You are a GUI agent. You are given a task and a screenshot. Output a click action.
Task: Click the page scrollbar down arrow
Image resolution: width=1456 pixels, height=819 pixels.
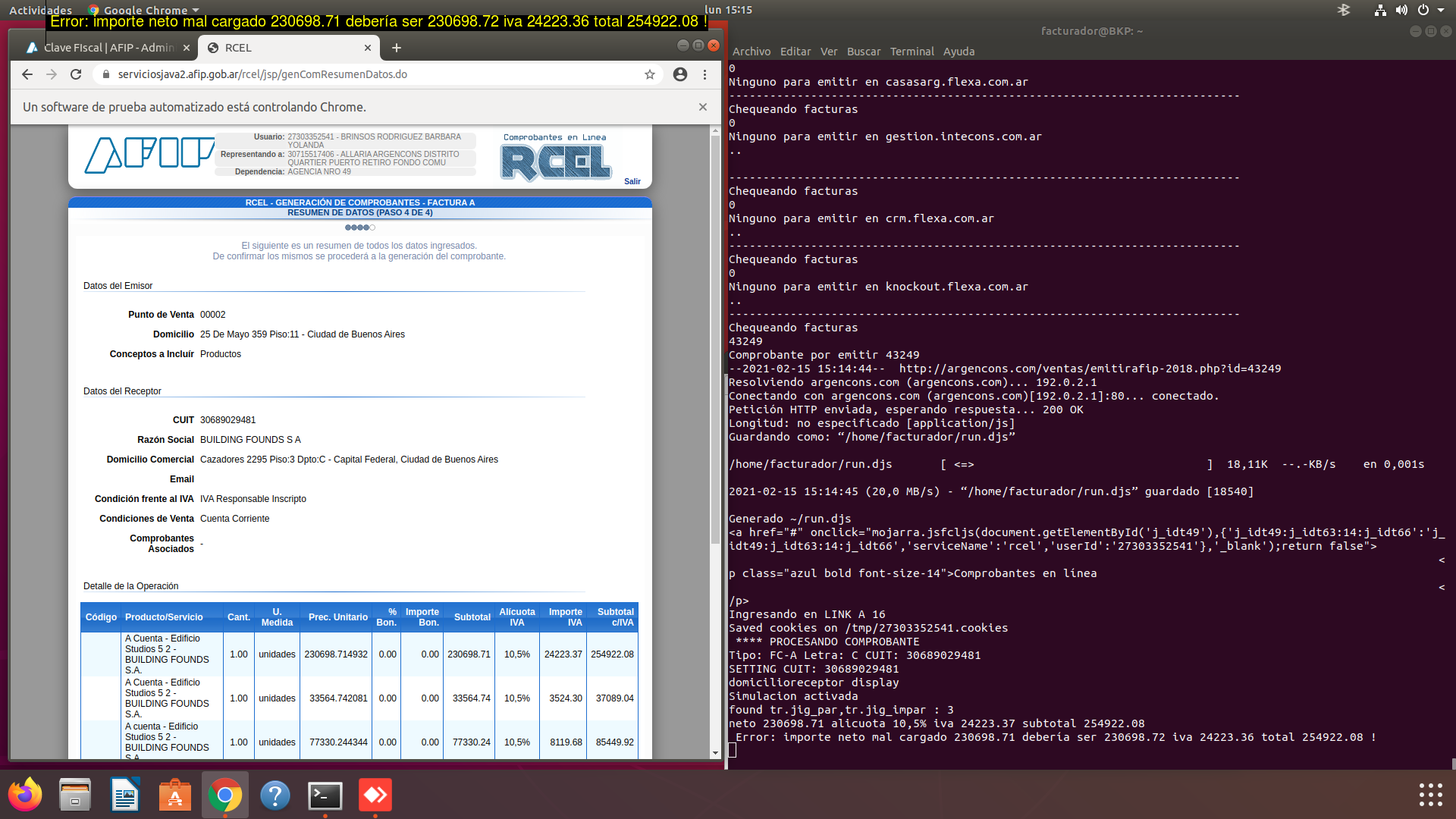[715, 753]
